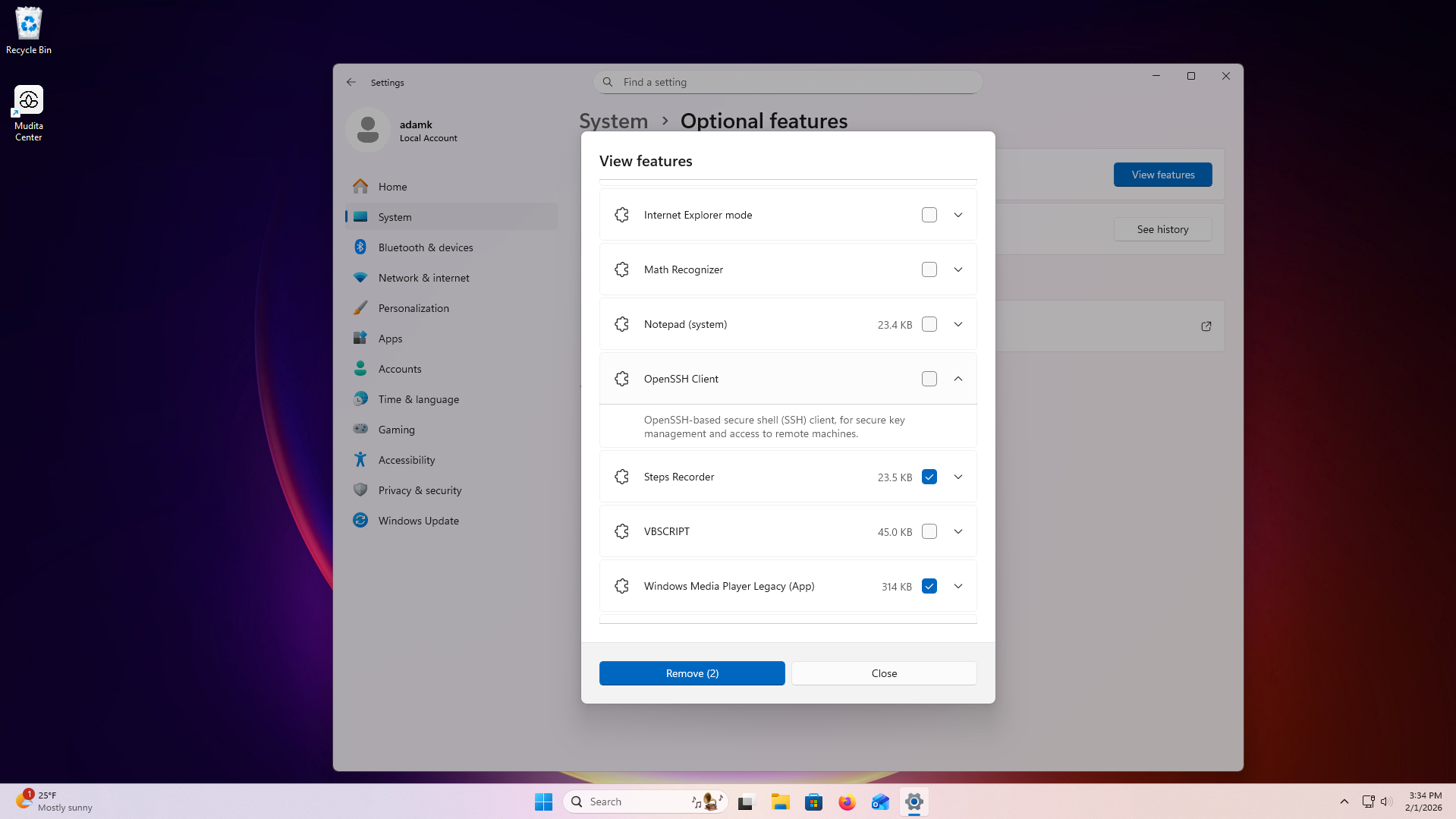Expand Math Recognizer details
Screen dimensions: 1456x819
pyautogui.click(x=958, y=269)
